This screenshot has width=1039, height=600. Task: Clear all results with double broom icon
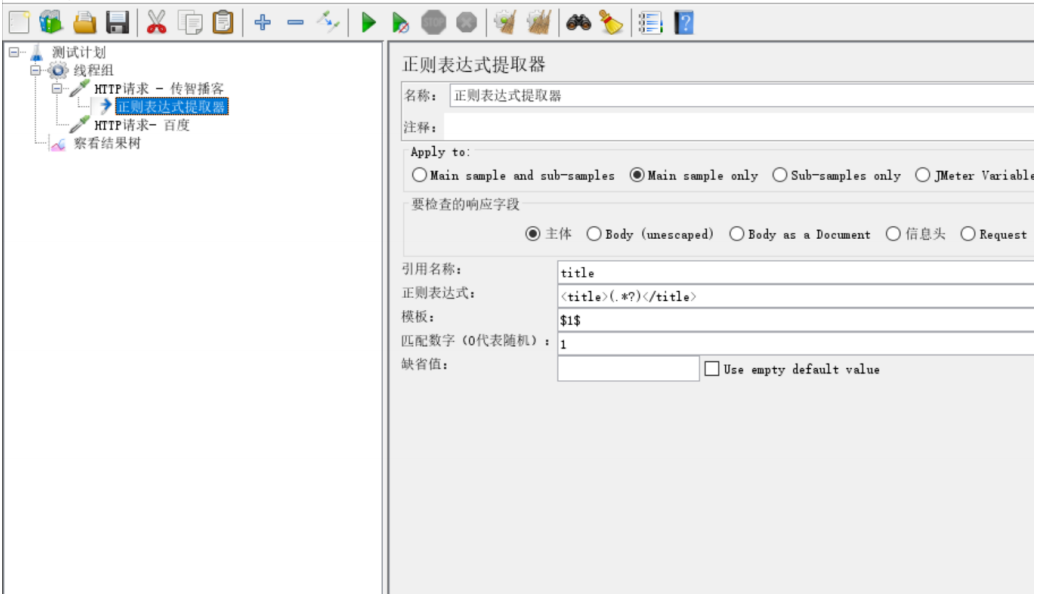coord(539,23)
